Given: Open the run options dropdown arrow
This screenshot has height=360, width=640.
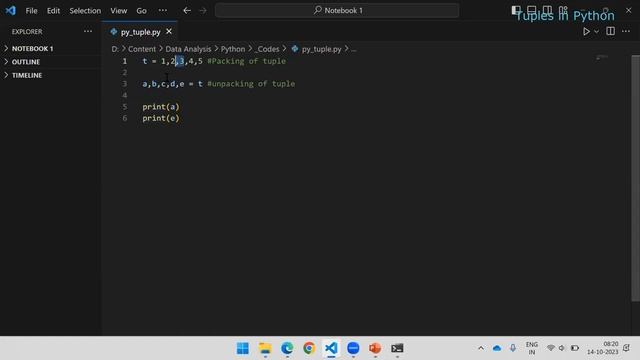Looking at the screenshot, I should (x=596, y=31).
